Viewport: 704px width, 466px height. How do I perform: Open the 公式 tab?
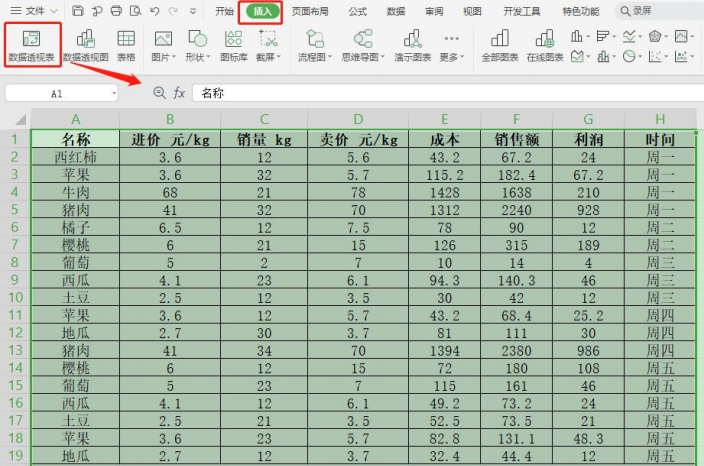(x=357, y=11)
